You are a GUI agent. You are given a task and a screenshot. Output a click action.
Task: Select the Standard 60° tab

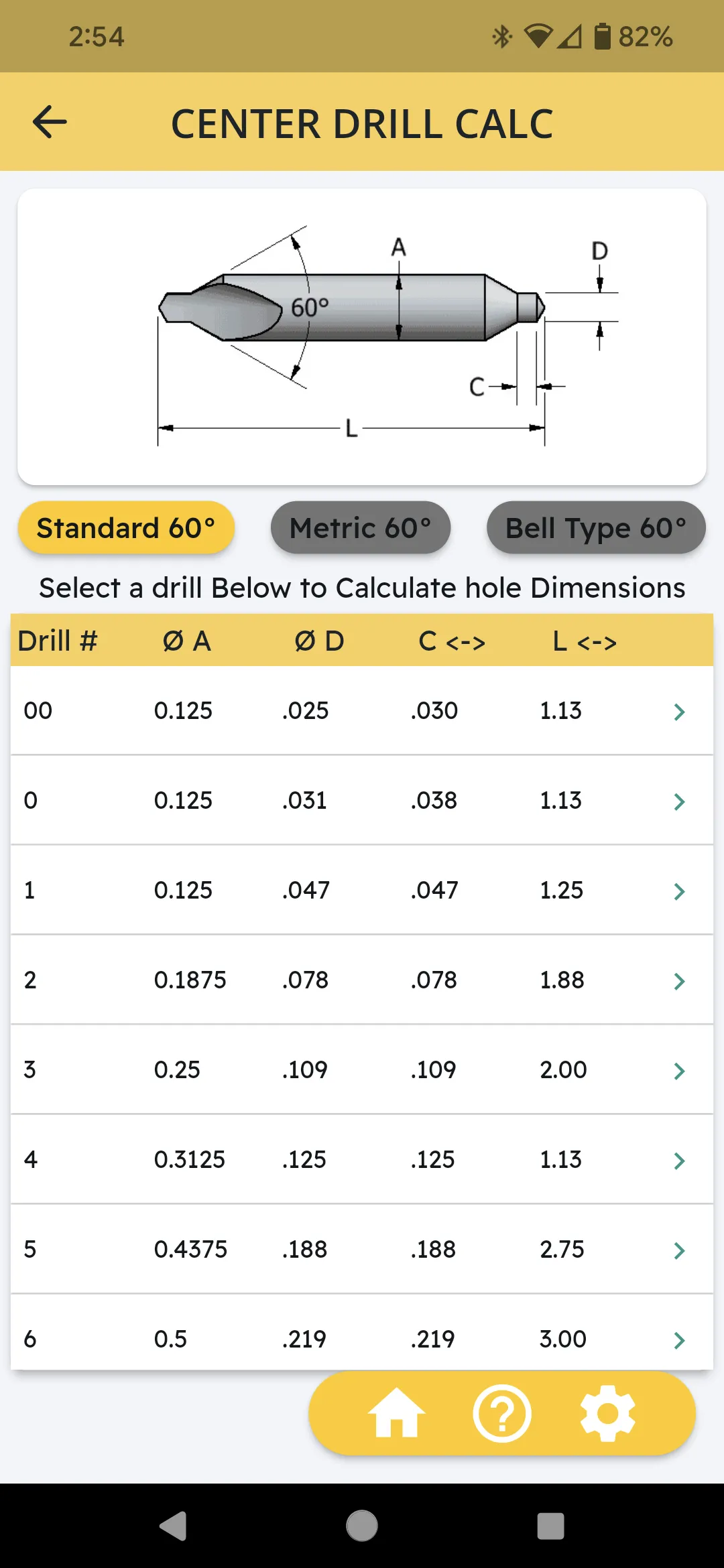click(126, 527)
